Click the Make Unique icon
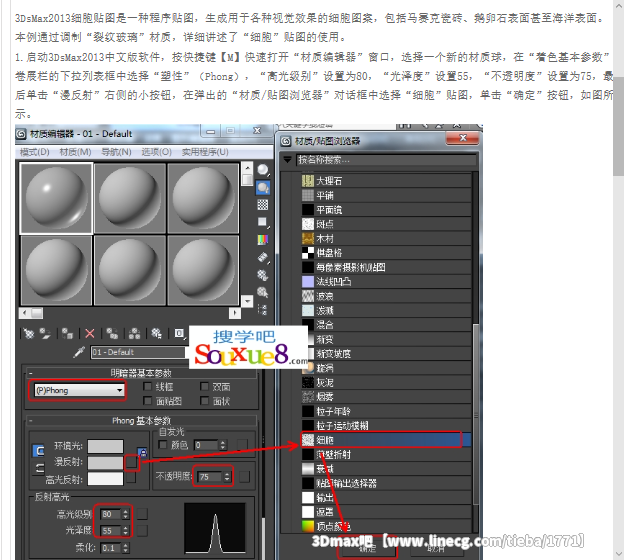 (x=135, y=334)
